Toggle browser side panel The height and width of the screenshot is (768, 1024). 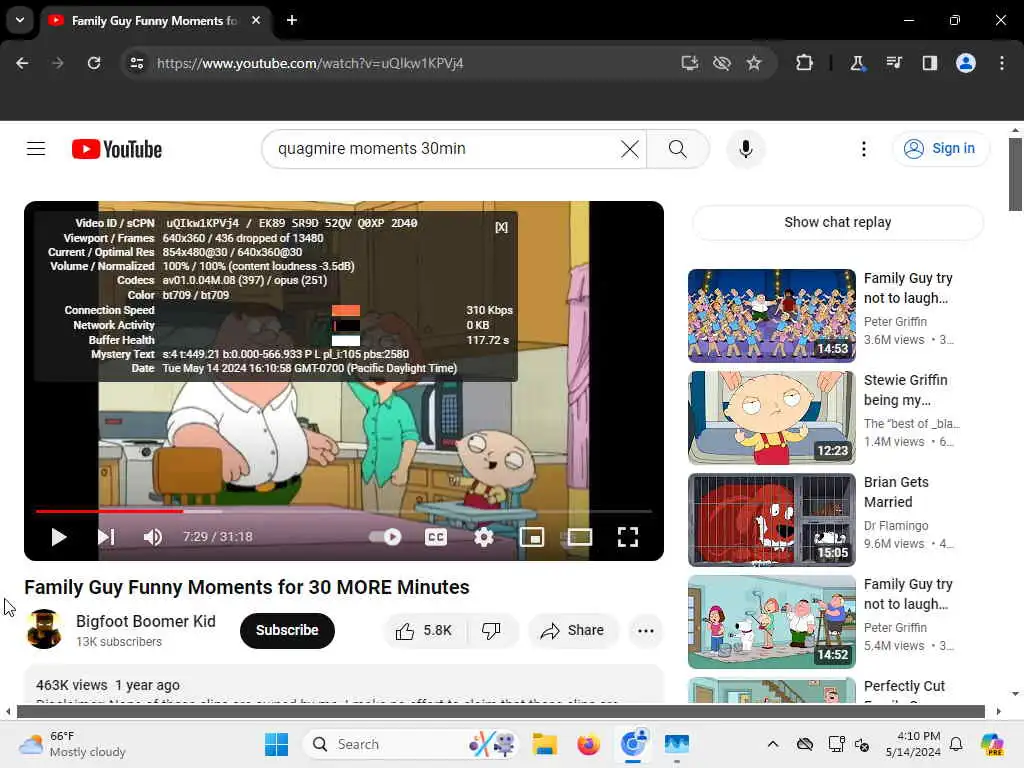(x=929, y=63)
